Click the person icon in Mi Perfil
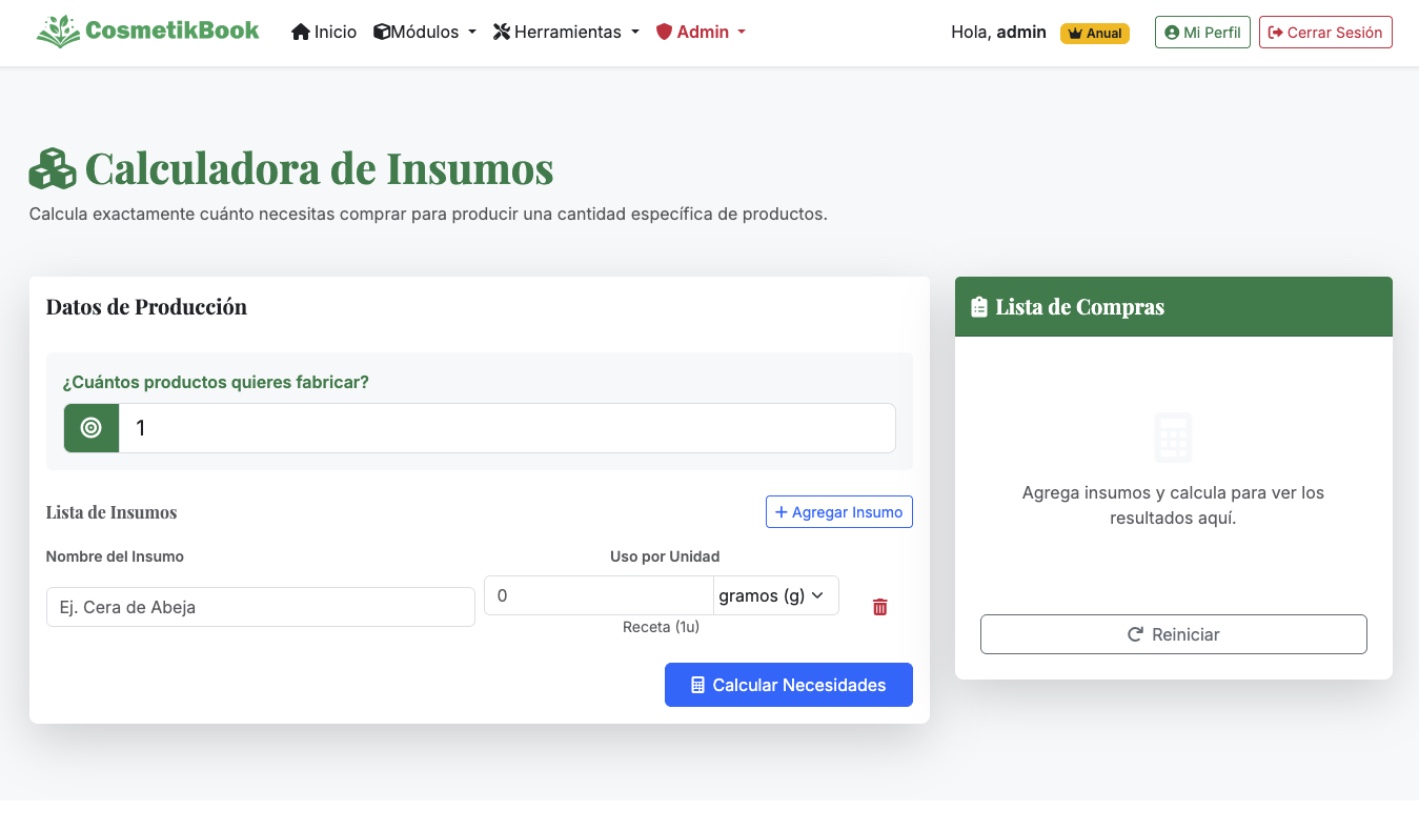 click(1172, 31)
